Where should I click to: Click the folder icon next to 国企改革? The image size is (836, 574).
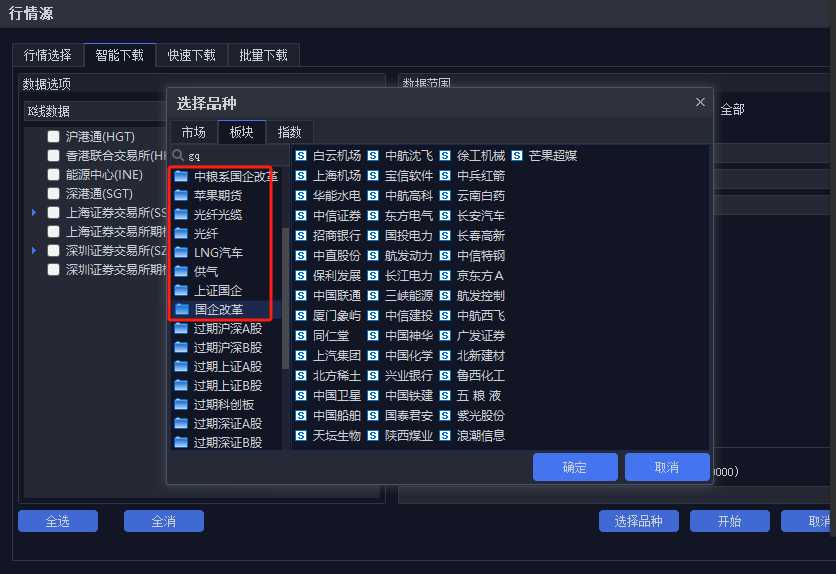pyautogui.click(x=181, y=309)
